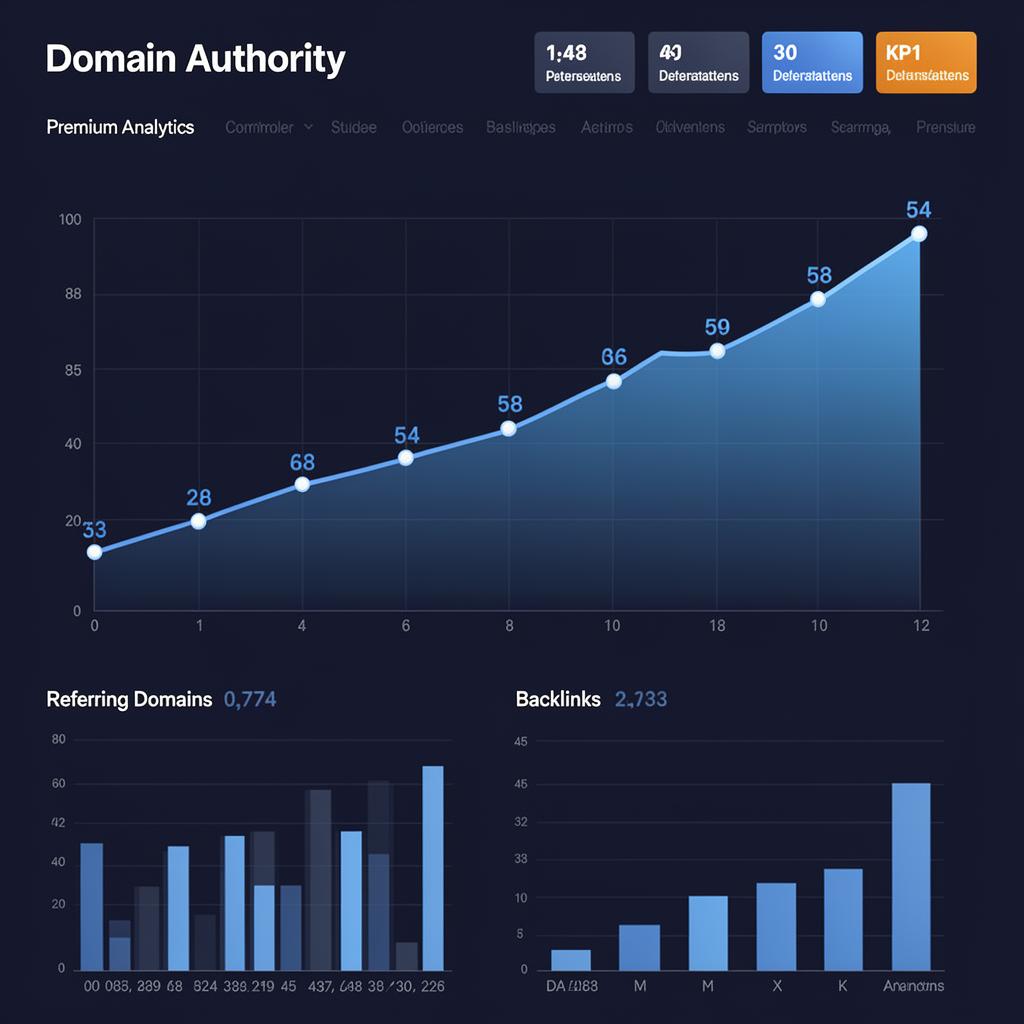This screenshot has width=1024, height=1024.
Task: Open the Comnroler dropdown chevron
Action: pyautogui.click(x=308, y=127)
